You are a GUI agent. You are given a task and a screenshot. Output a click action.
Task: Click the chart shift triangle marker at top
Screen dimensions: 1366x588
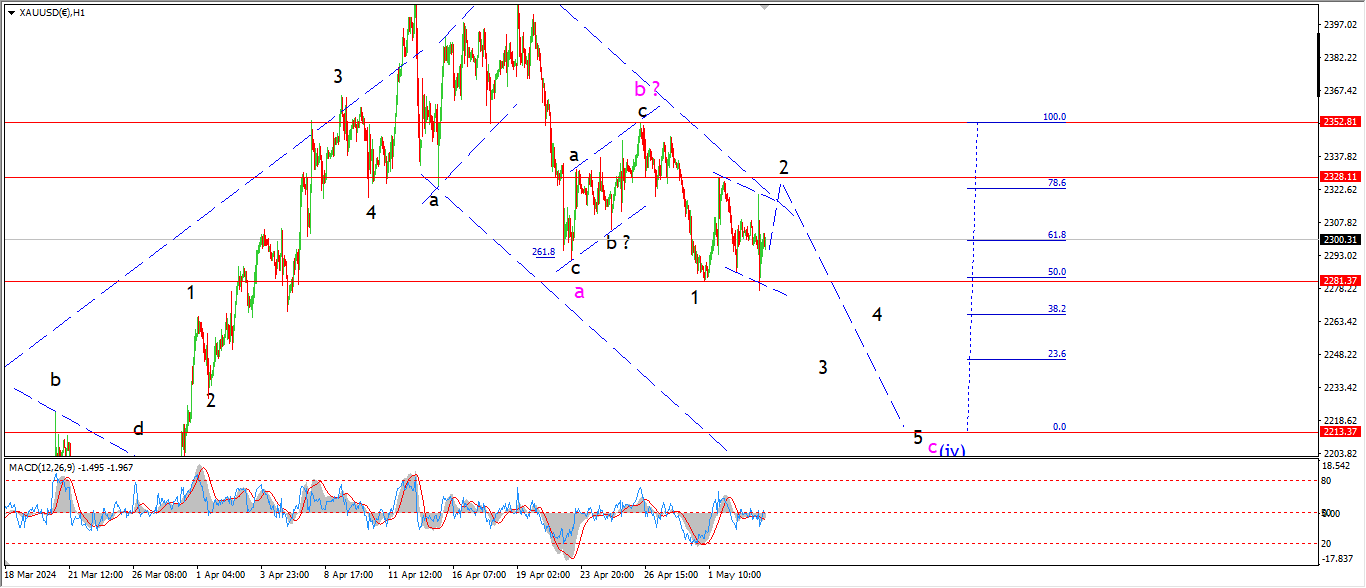(x=766, y=6)
